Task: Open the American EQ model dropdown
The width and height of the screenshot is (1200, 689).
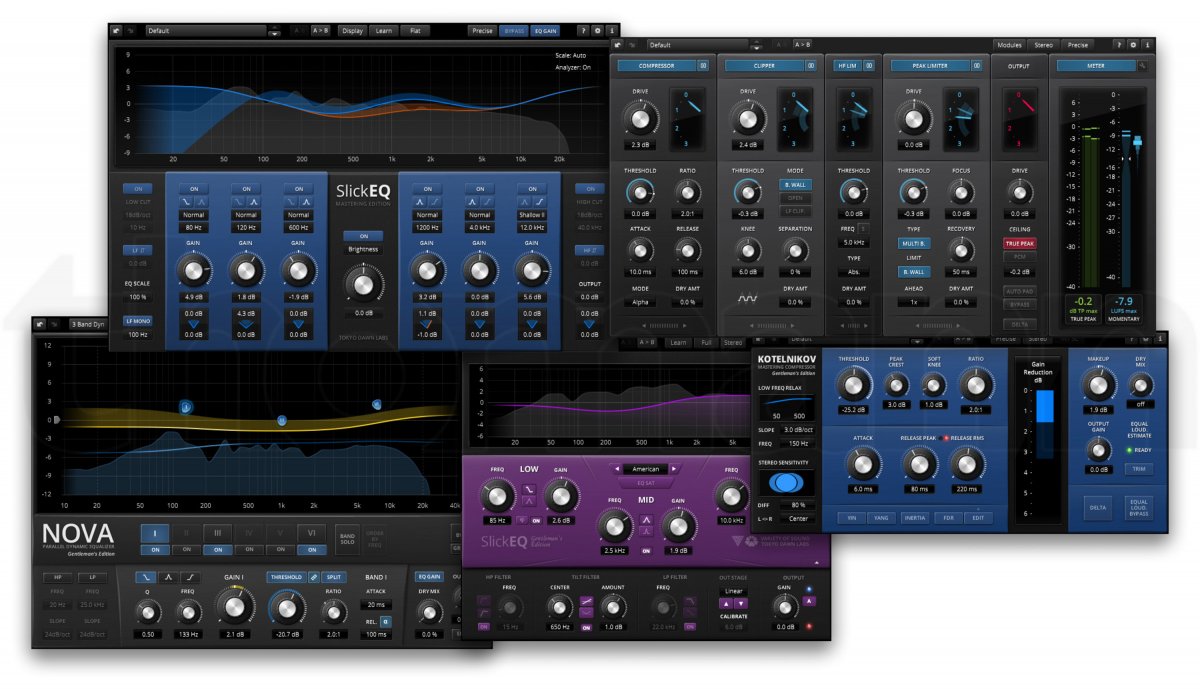Action: coord(645,469)
